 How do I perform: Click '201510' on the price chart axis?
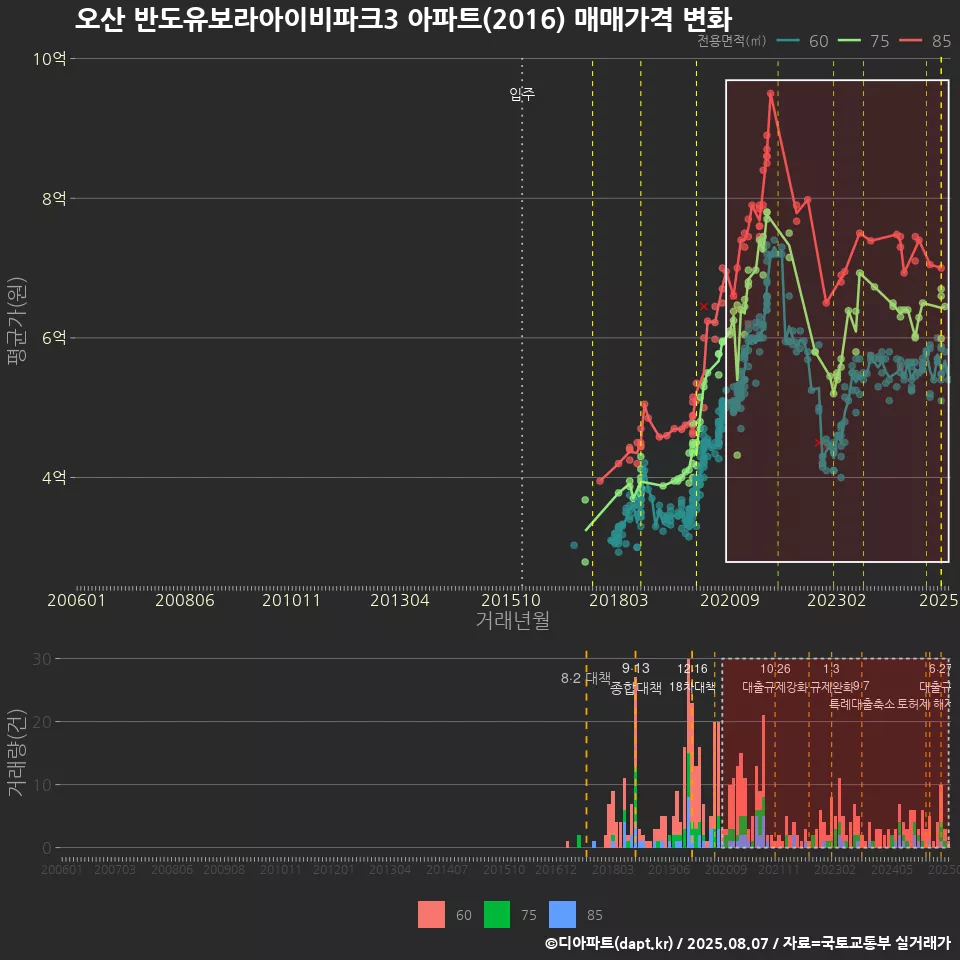(x=511, y=600)
